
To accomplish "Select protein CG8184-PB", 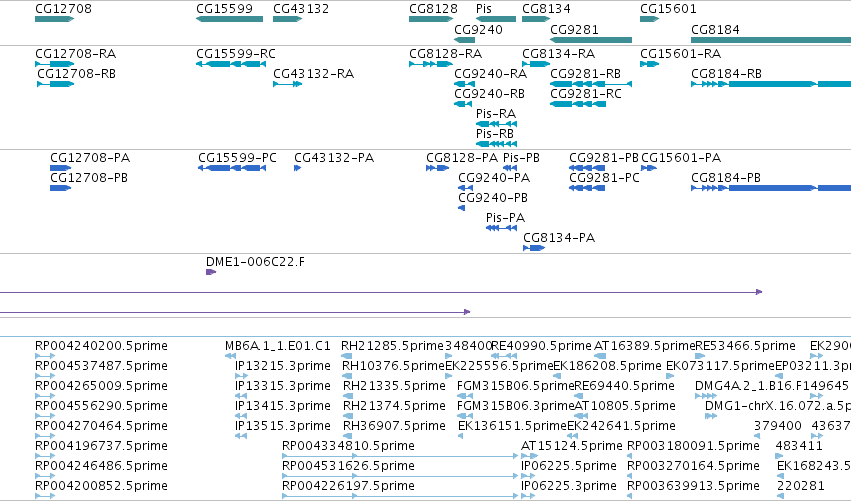I will pos(771,188).
